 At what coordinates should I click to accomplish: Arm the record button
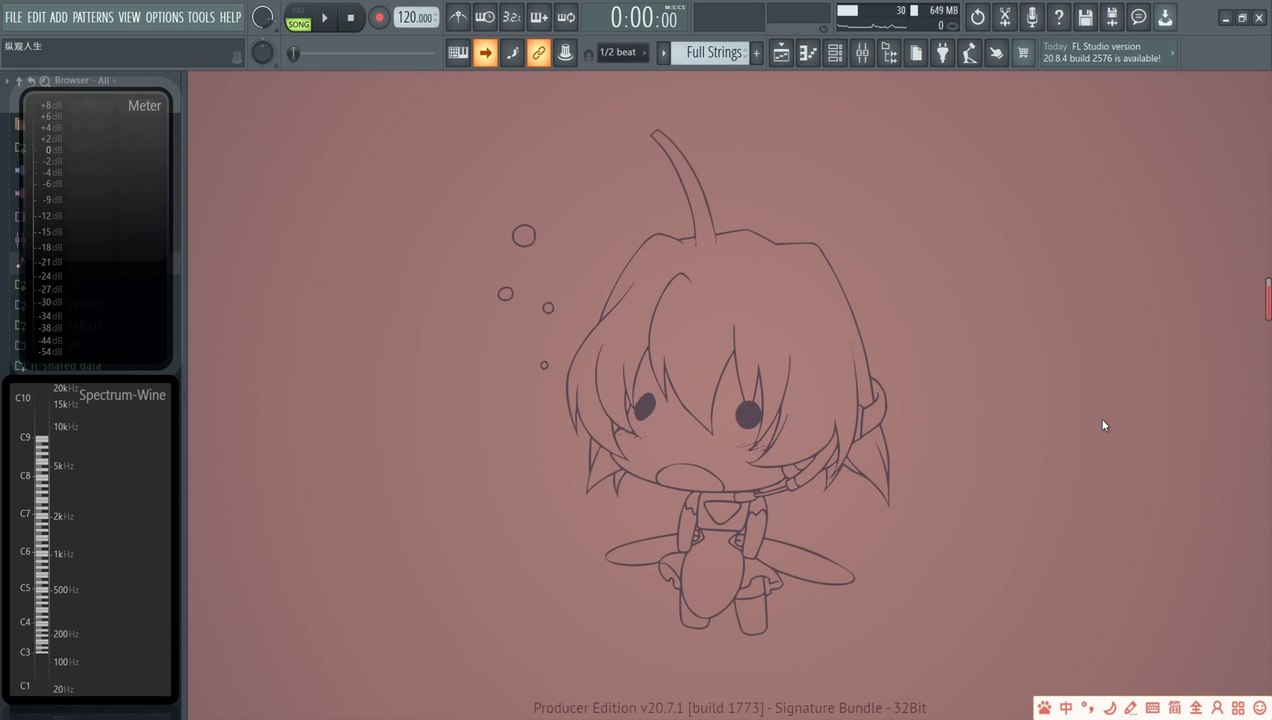378,17
